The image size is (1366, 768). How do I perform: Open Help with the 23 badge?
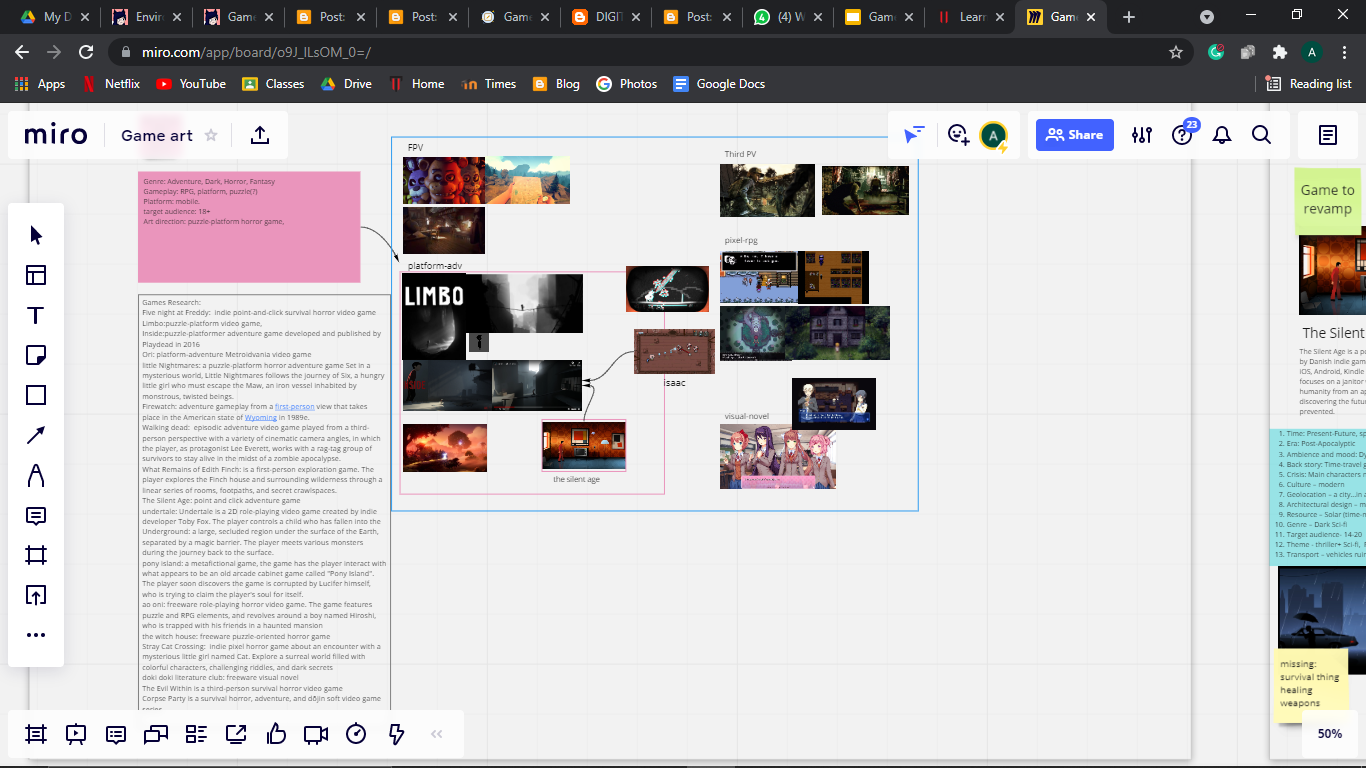pos(1182,135)
